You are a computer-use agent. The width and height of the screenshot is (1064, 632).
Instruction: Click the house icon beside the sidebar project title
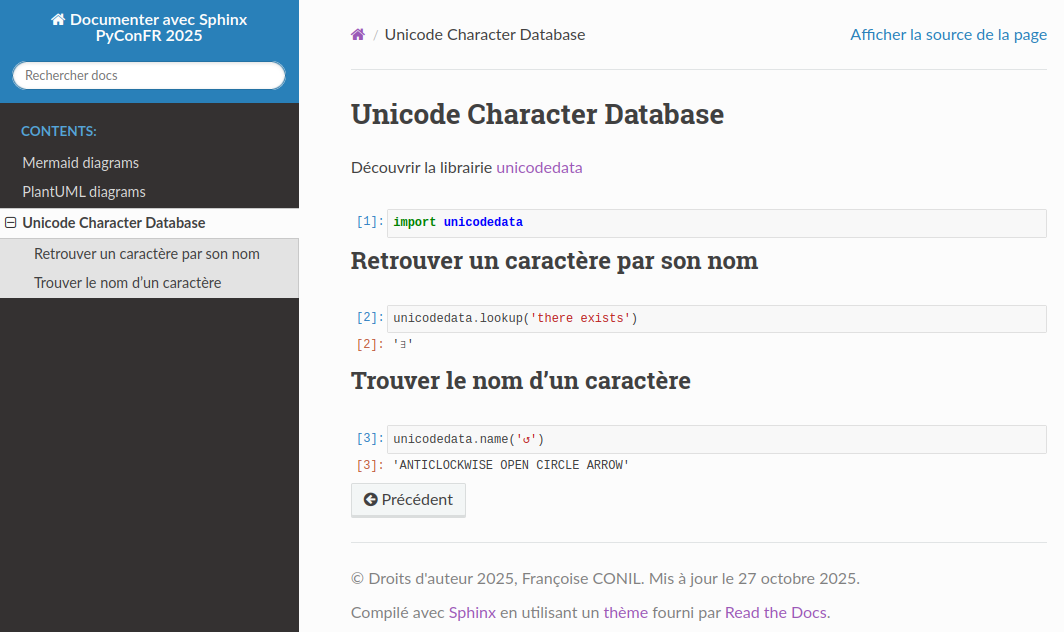(58, 20)
